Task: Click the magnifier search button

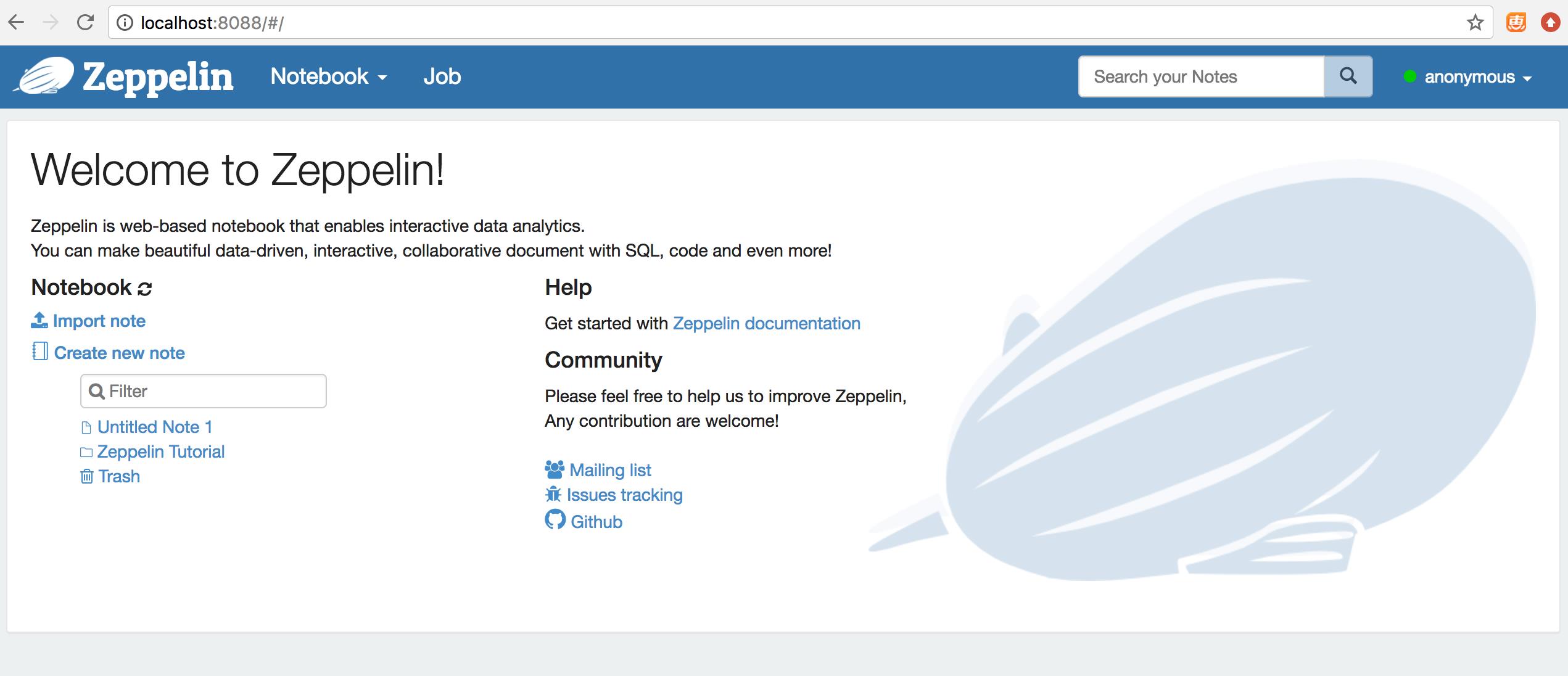Action: 1348,76
